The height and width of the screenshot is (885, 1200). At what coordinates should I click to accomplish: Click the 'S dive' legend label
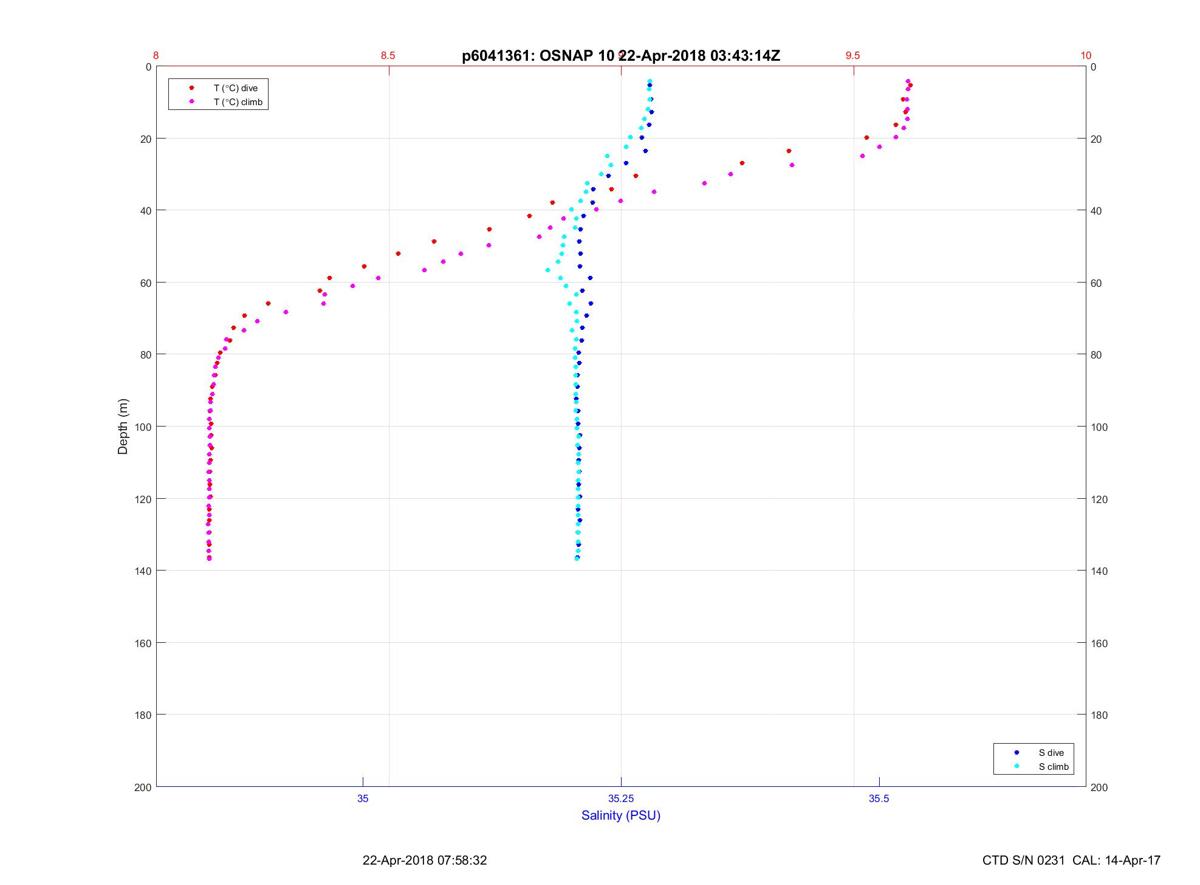[x=1051, y=752]
